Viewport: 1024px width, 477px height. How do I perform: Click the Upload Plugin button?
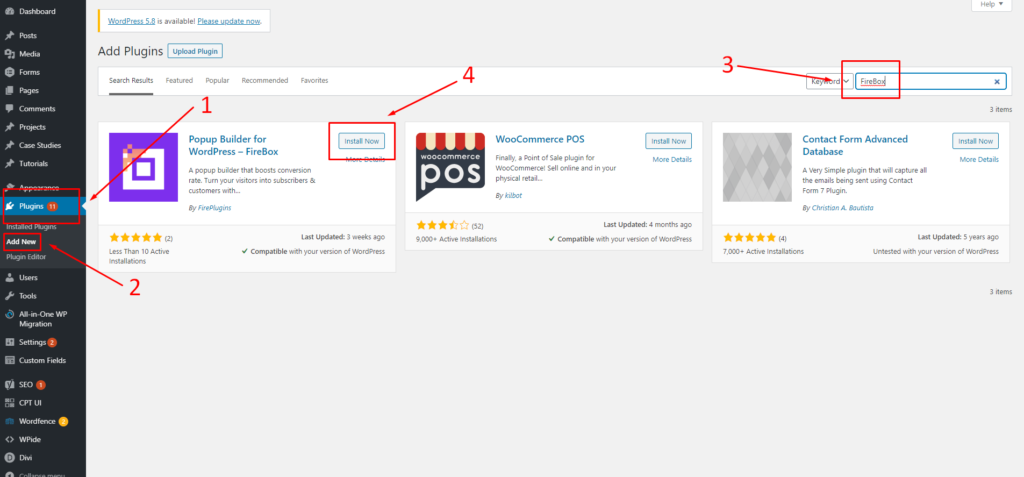(x=195, y=51)
